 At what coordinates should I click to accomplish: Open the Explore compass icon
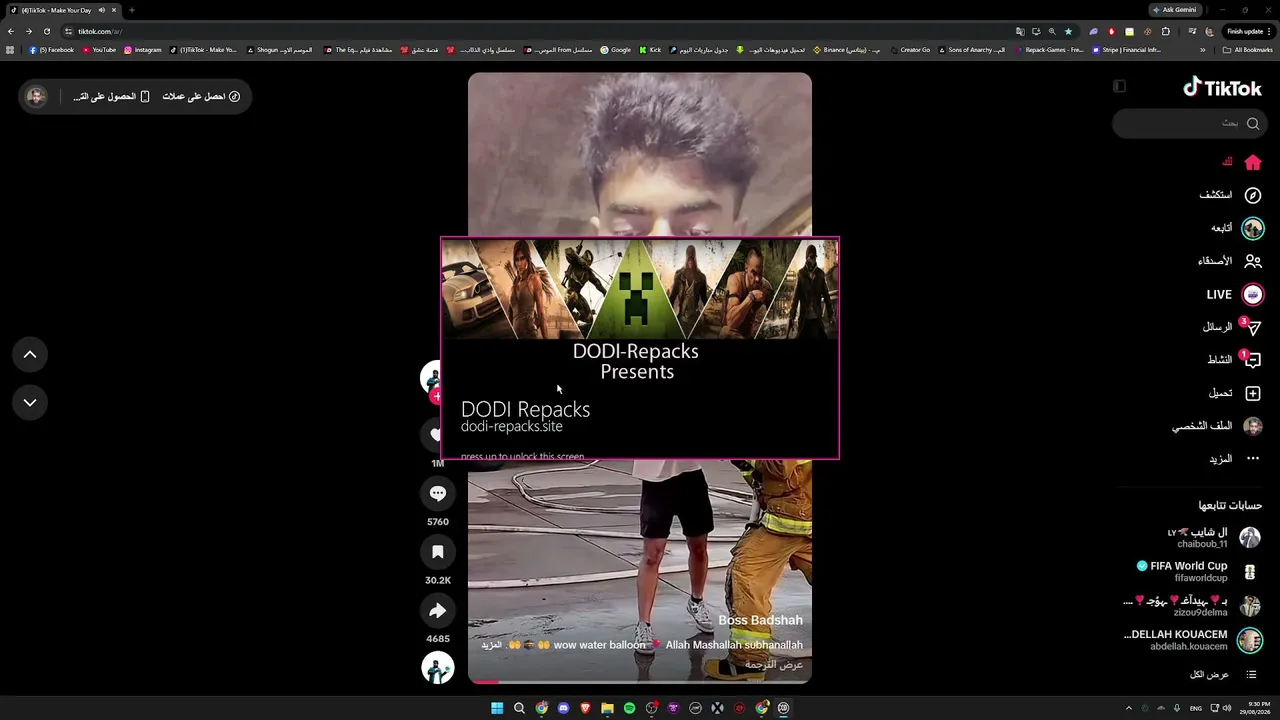pyautogui.click(x=1253, y=195)
